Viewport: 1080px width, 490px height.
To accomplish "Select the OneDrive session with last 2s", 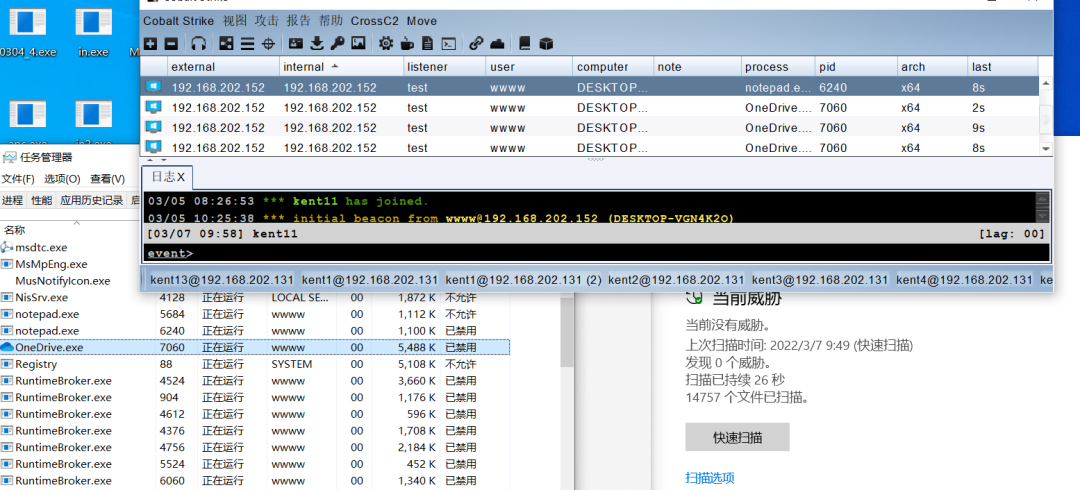I will [590, 108].
